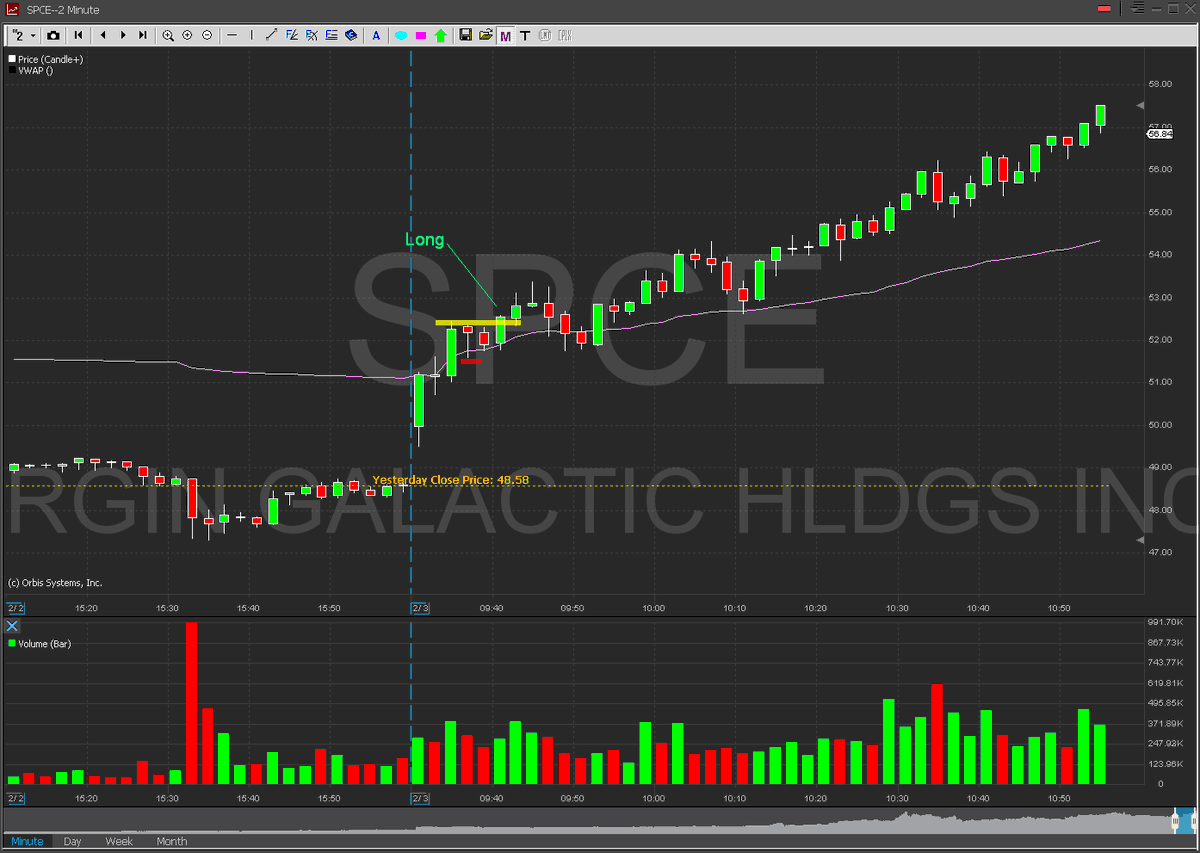Click the green Long annotation label
Screen dimensions: 1200x853
pos(424,240)
